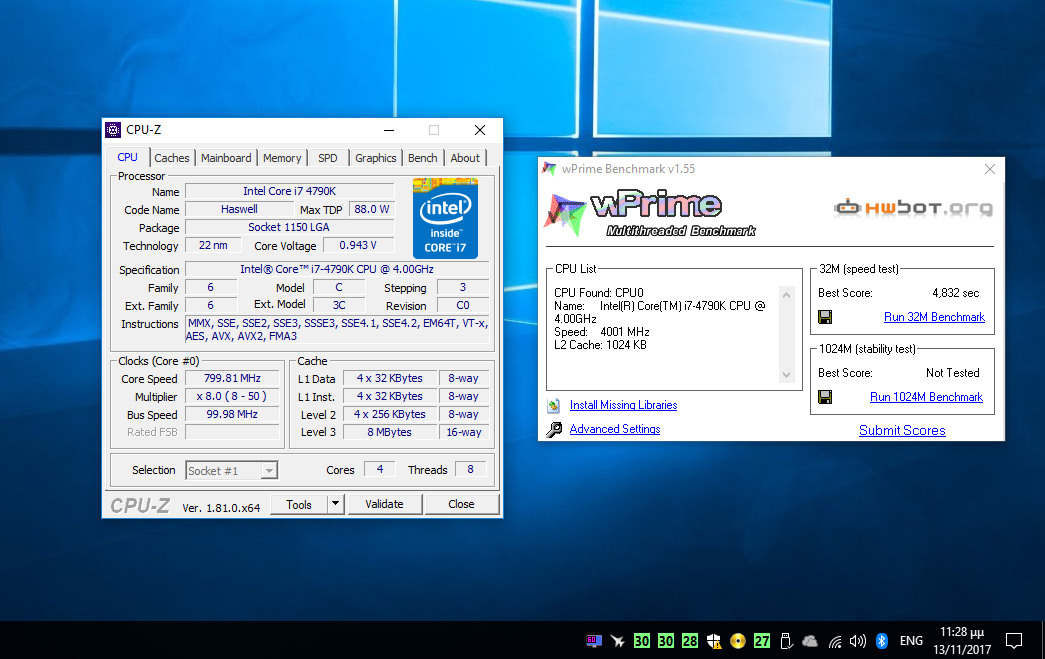Open Windows Defender shield tray icon

[714, 641]
